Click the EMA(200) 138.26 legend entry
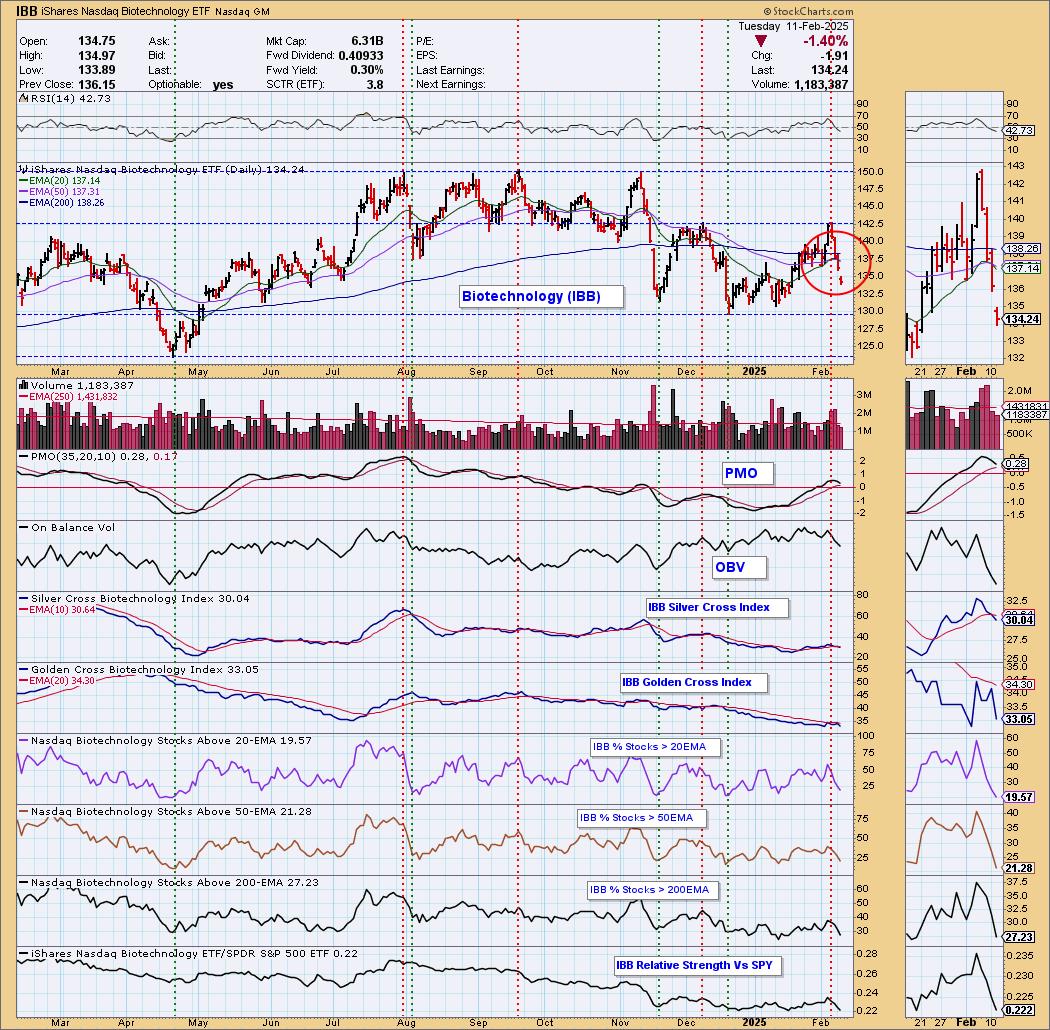Image resolution: width=1050 pixels, height=1030 pixels. pyautogui.click(x=62, y=202)
